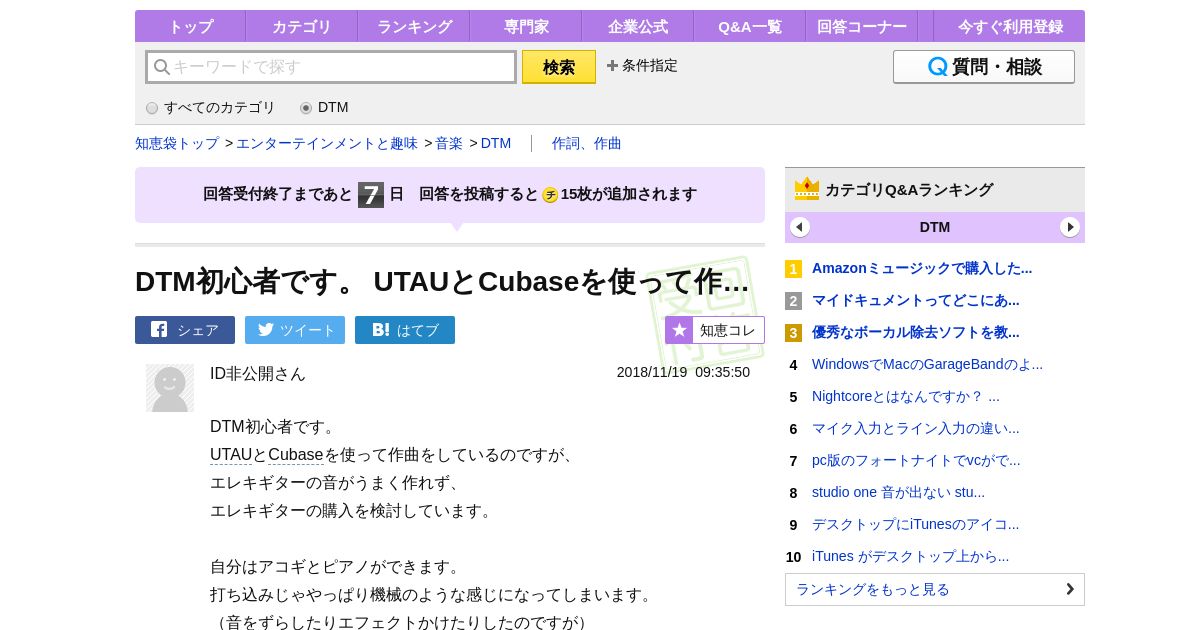The height and width of the screenshot is (630, 1200).
Task: Select the DTM radio button
Action: [x=306, y=108]
